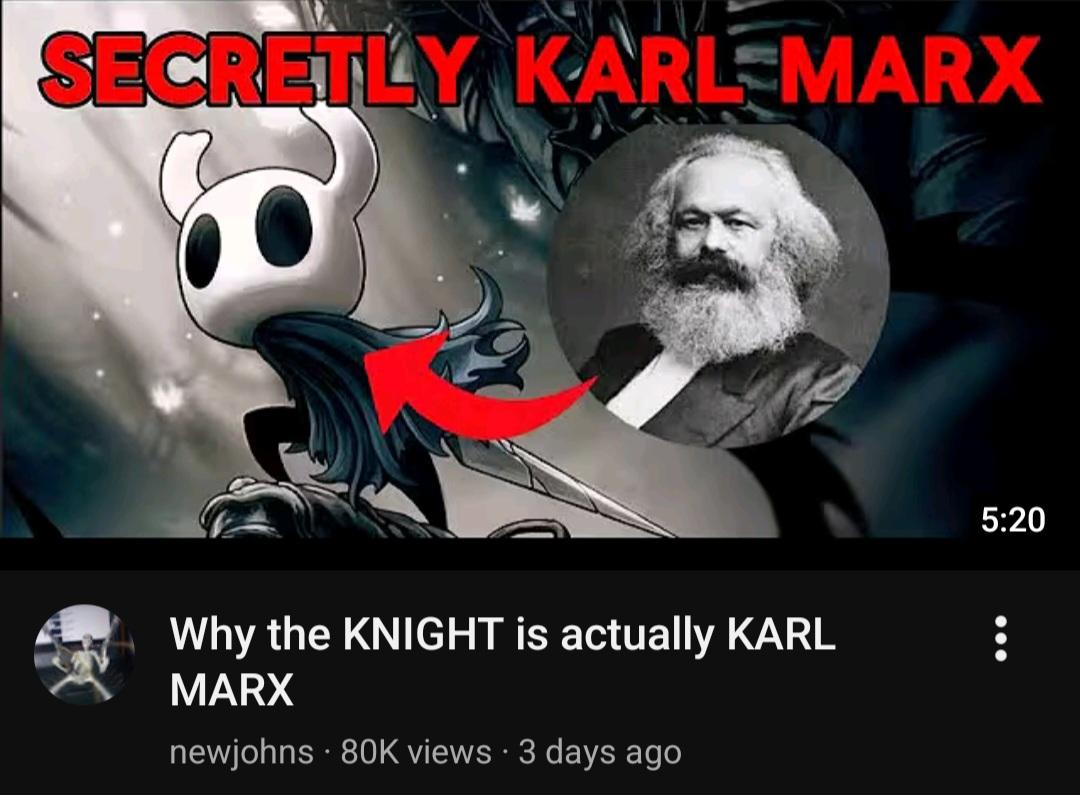Open the three-dot more options menu
Screen dimensions: 1080x795
click(x=1001, y=639)
